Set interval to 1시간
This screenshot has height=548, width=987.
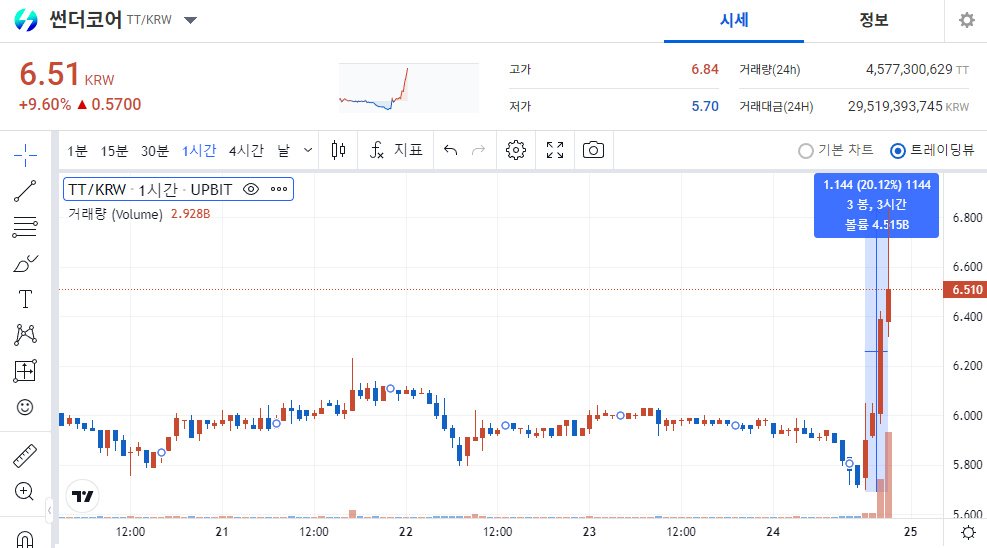pyautogui.click(x=199, y=151)
